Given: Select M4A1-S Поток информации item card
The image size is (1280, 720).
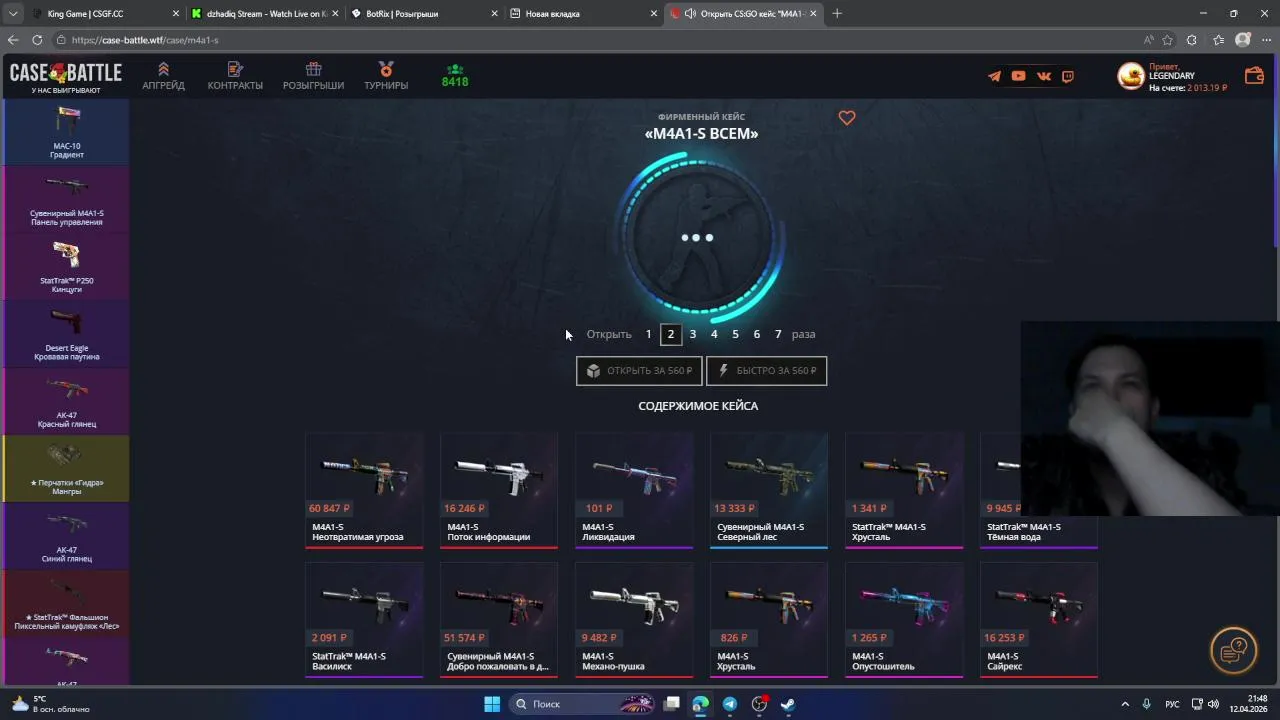Looking at the screenshot, I should click(x=499, y=490).
